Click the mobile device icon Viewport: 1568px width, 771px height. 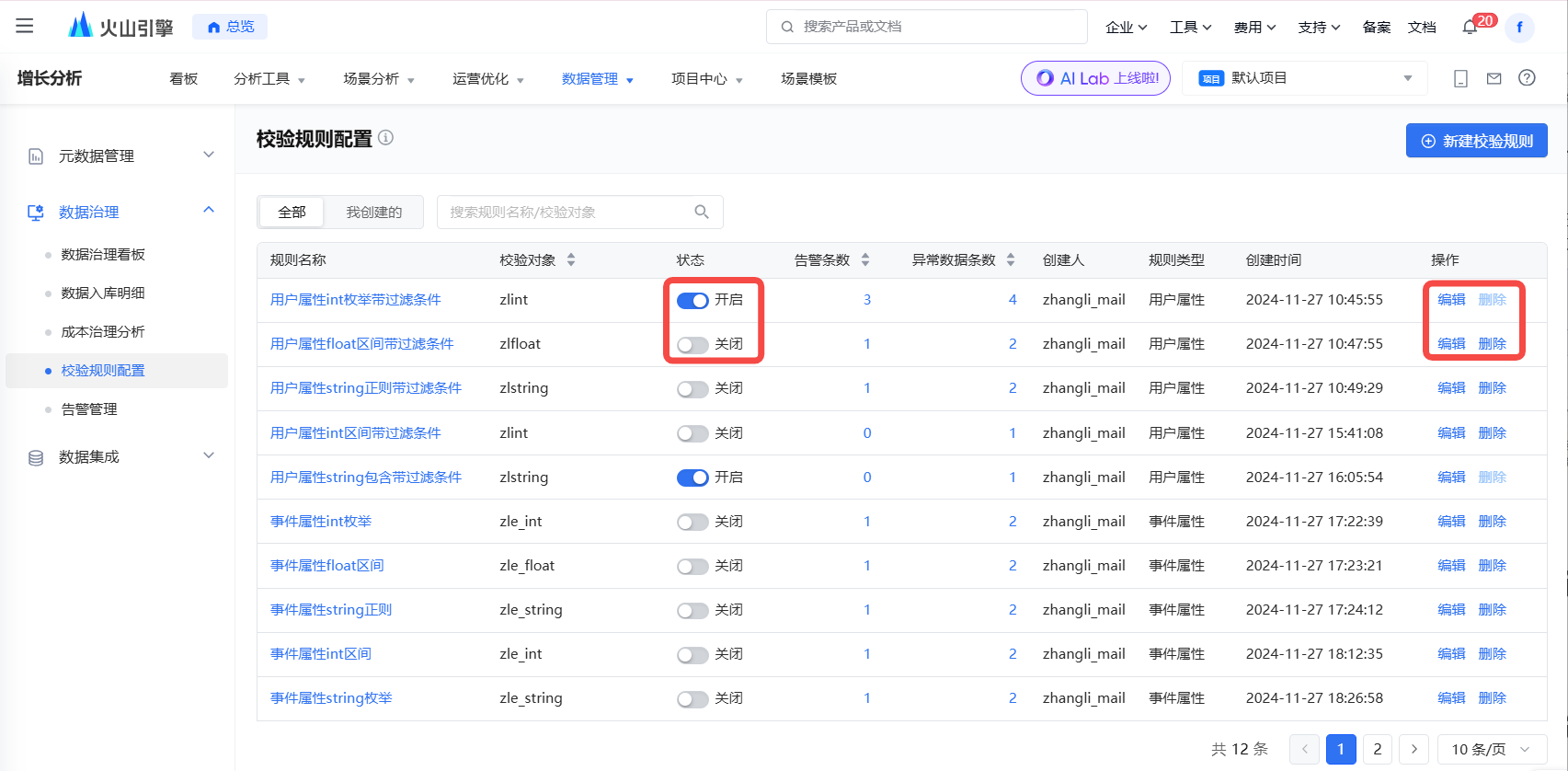(x=1460, y=78)
